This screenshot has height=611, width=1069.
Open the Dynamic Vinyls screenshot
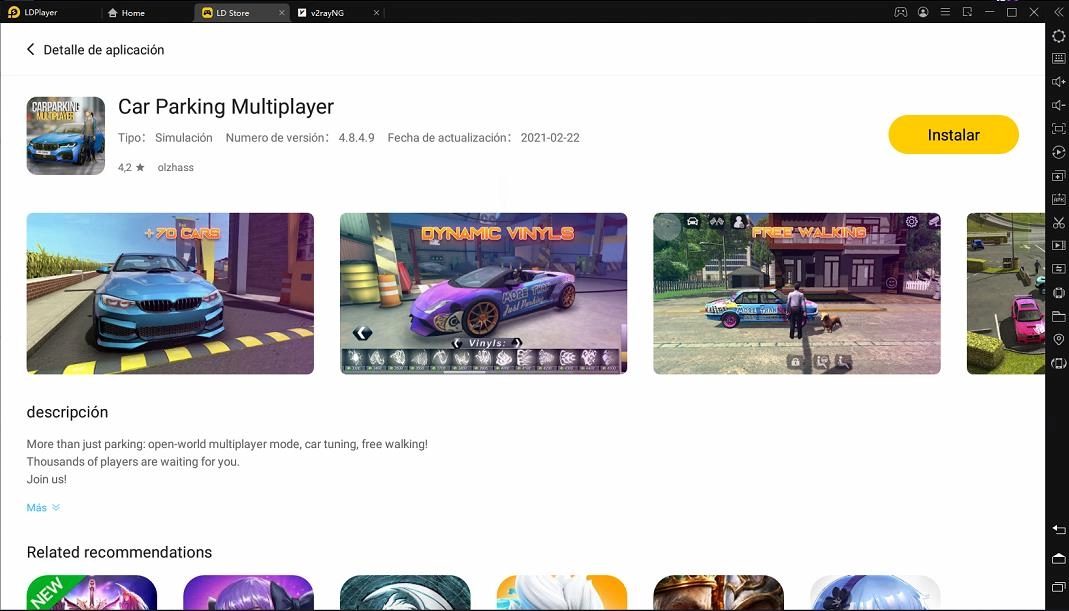(483, 293)
